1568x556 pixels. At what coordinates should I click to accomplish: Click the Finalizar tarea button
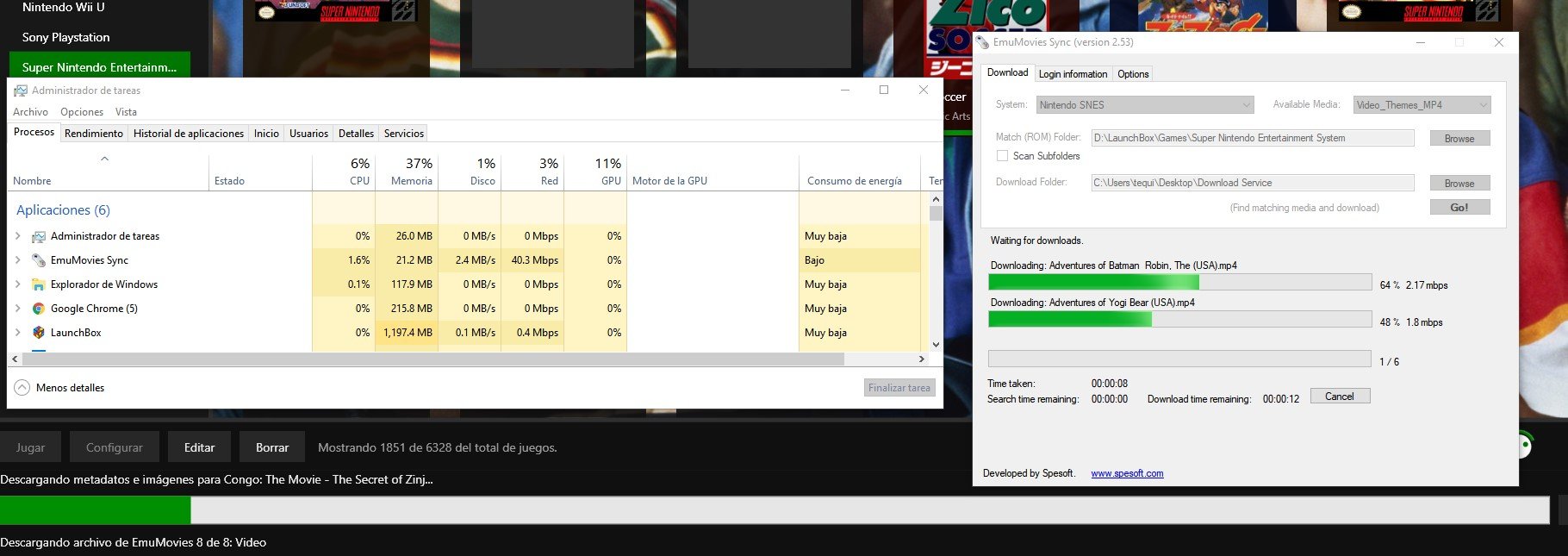click(899, 388)
